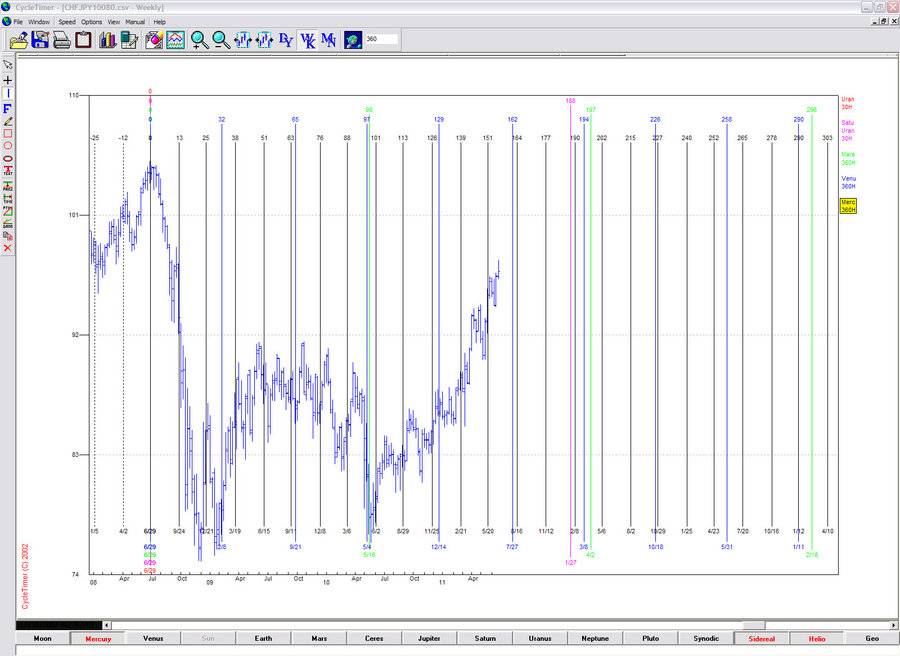Open the Speed menu
Image resolution: width=900 pixels, height=656 pixels.
(67, 21)
